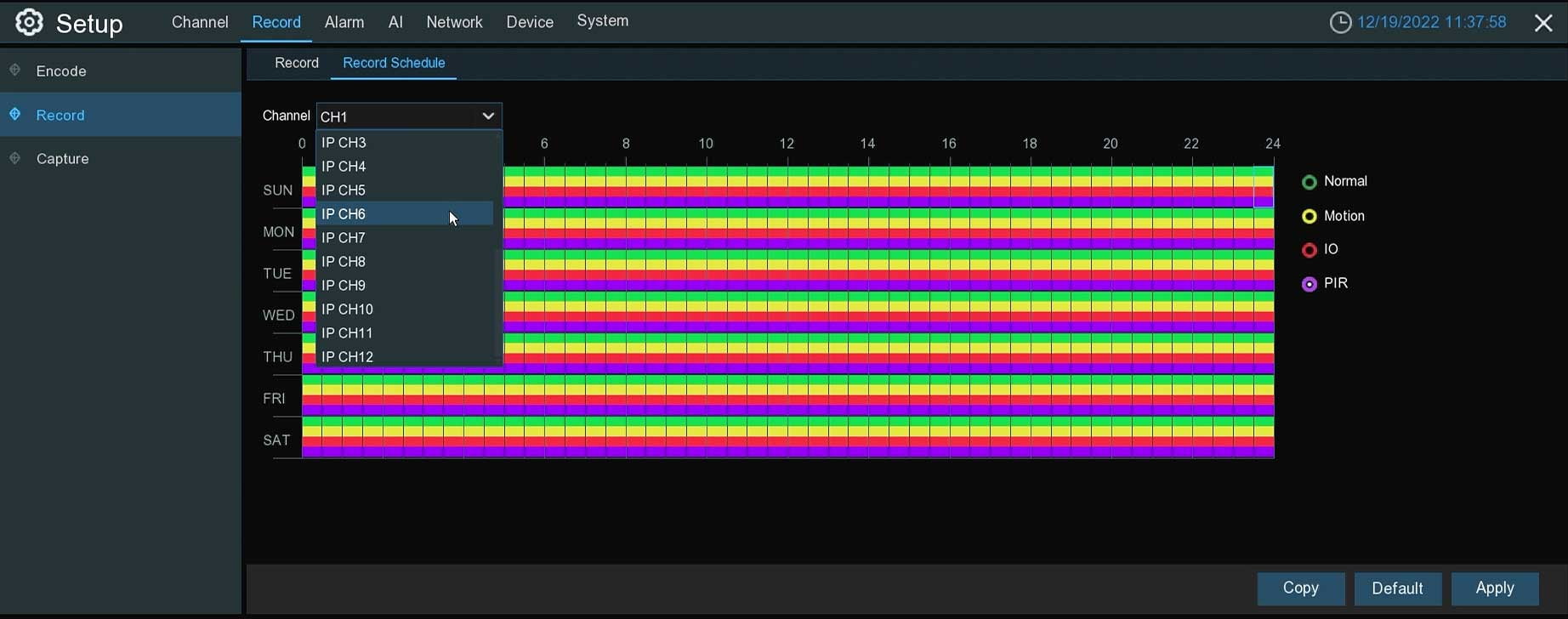Screen dimensions: 1568x619
Task: Pick IP CH3 in the dropdown list
Action: [344, 143]
